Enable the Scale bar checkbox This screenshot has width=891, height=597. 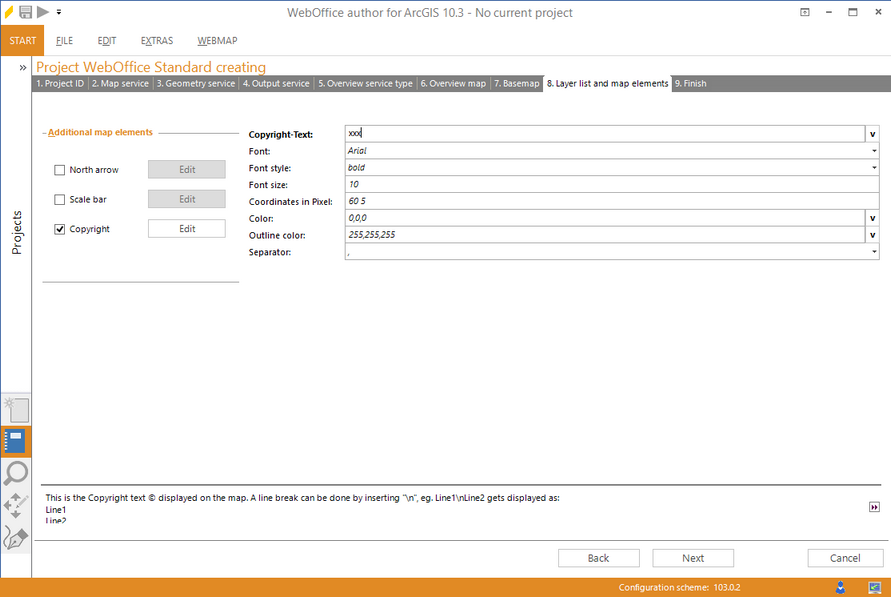(59, 199)
